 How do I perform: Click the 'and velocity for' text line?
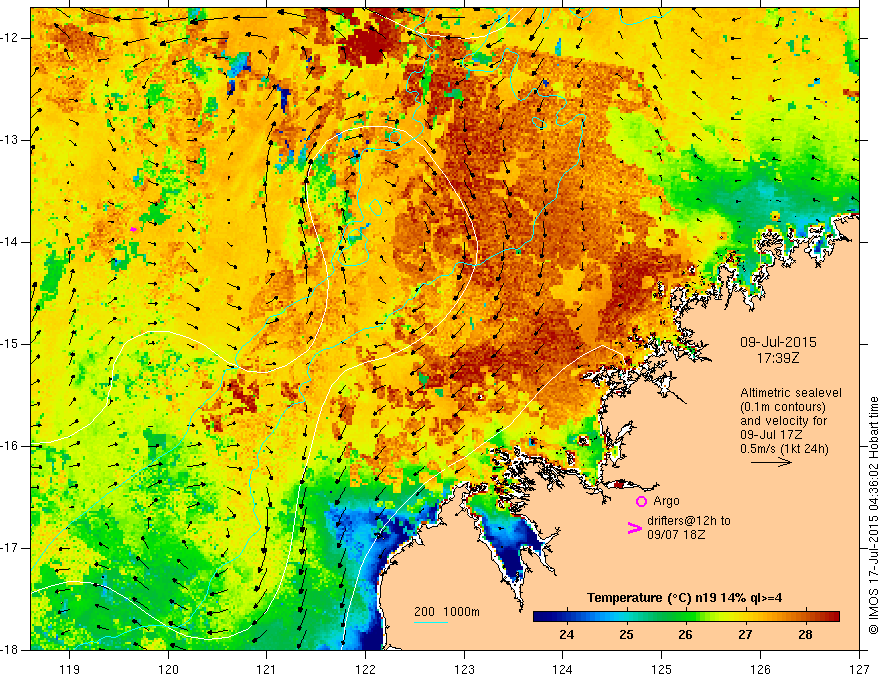coord(783,421)
